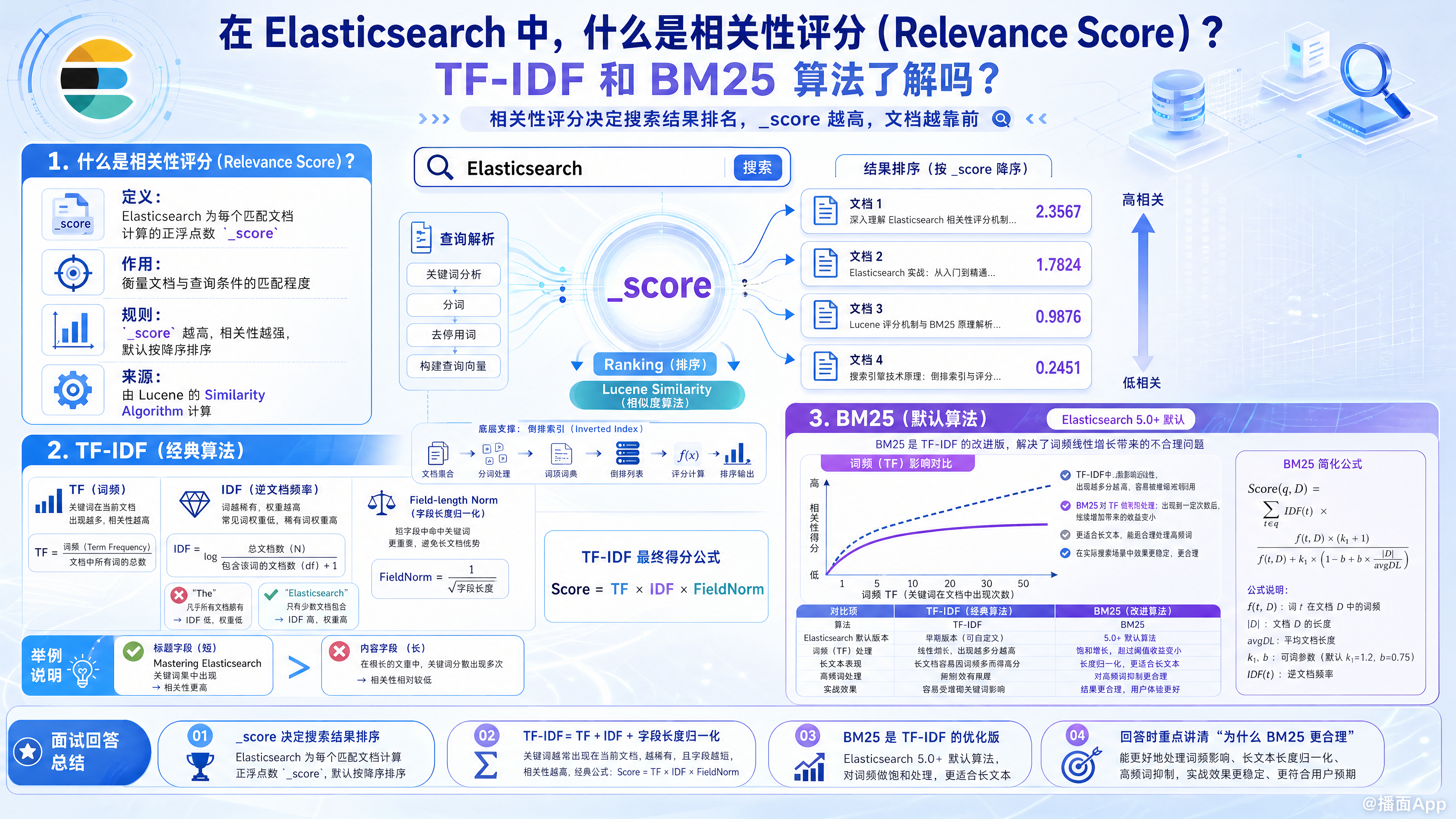The image size is (1456, 819).
Task: Click the score value 1.7824
Action: click(x=1058, y=265)
